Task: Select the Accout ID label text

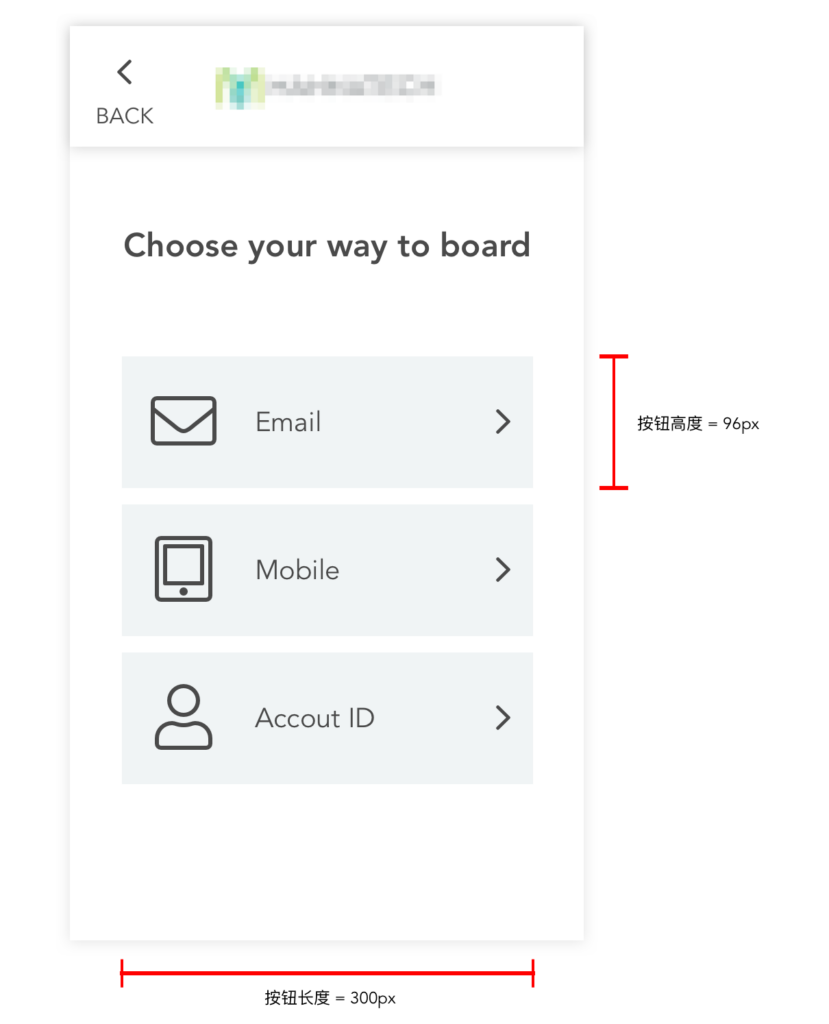Action: [314, 718]
